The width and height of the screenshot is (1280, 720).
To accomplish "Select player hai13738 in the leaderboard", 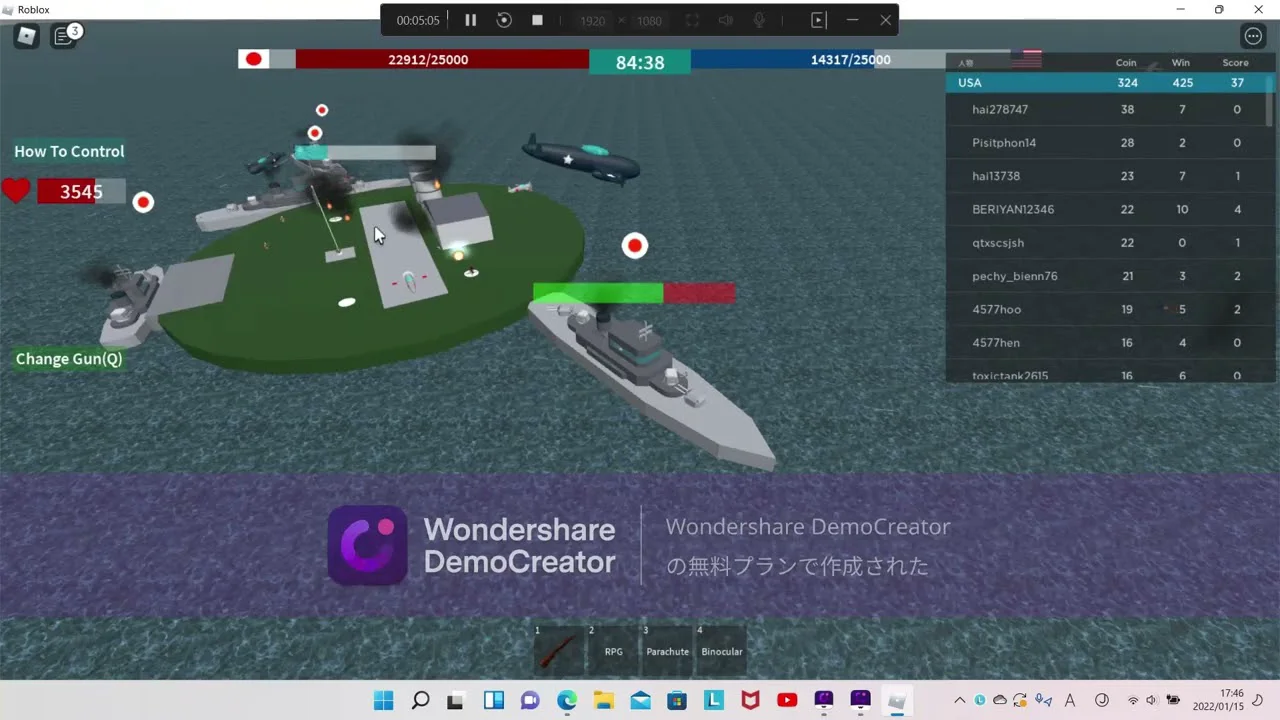I will (1106, 176).
